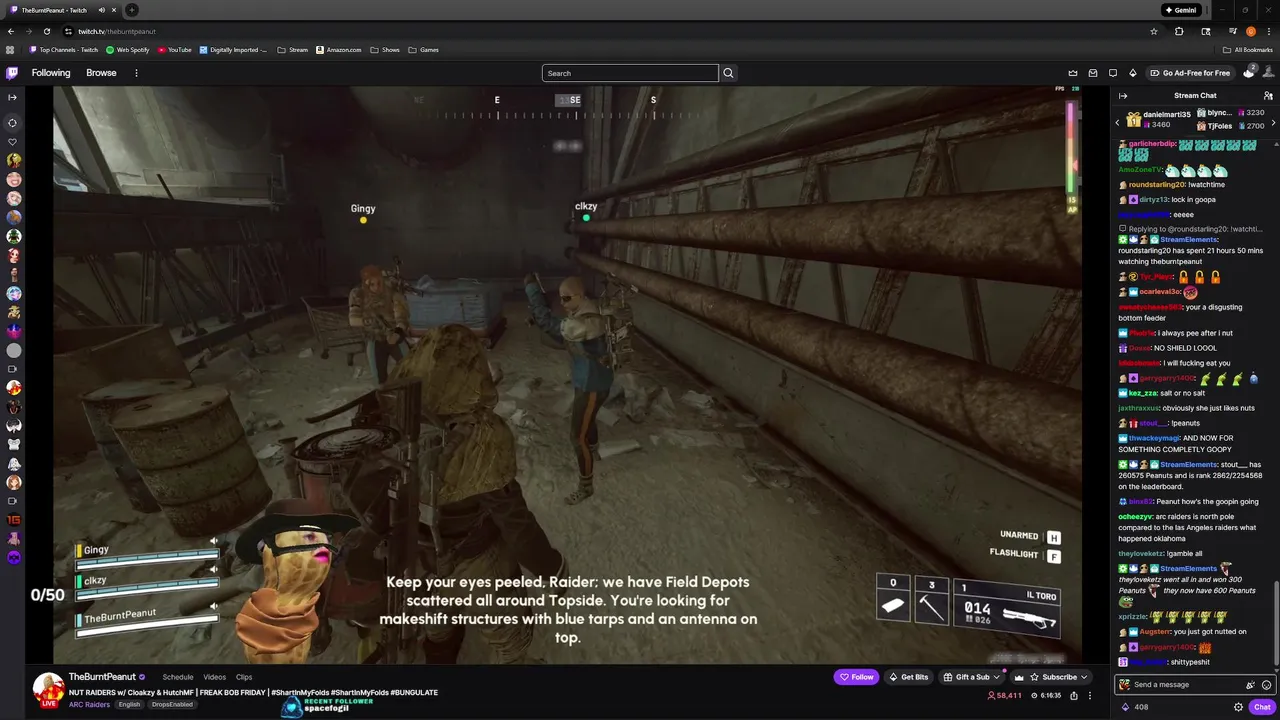Open Twitch home via the logo
The height and width of the screenshot is (720, 1280).
pyautogui.click(x=12, y=73)
